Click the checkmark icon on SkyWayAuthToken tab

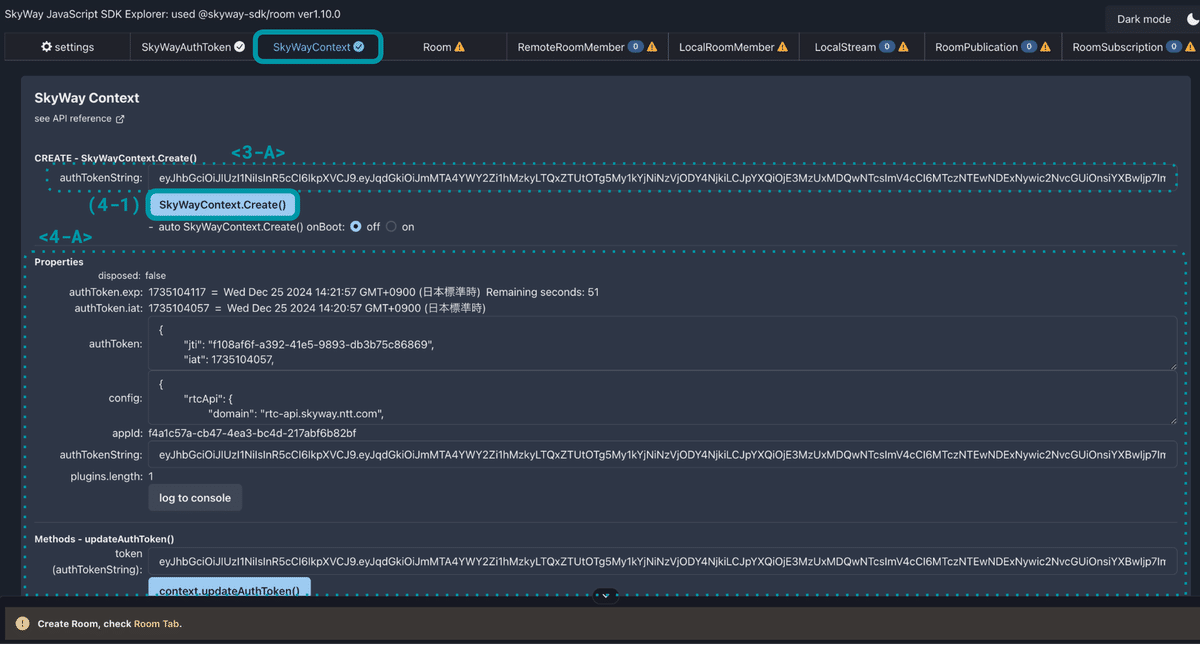point(238,46)
